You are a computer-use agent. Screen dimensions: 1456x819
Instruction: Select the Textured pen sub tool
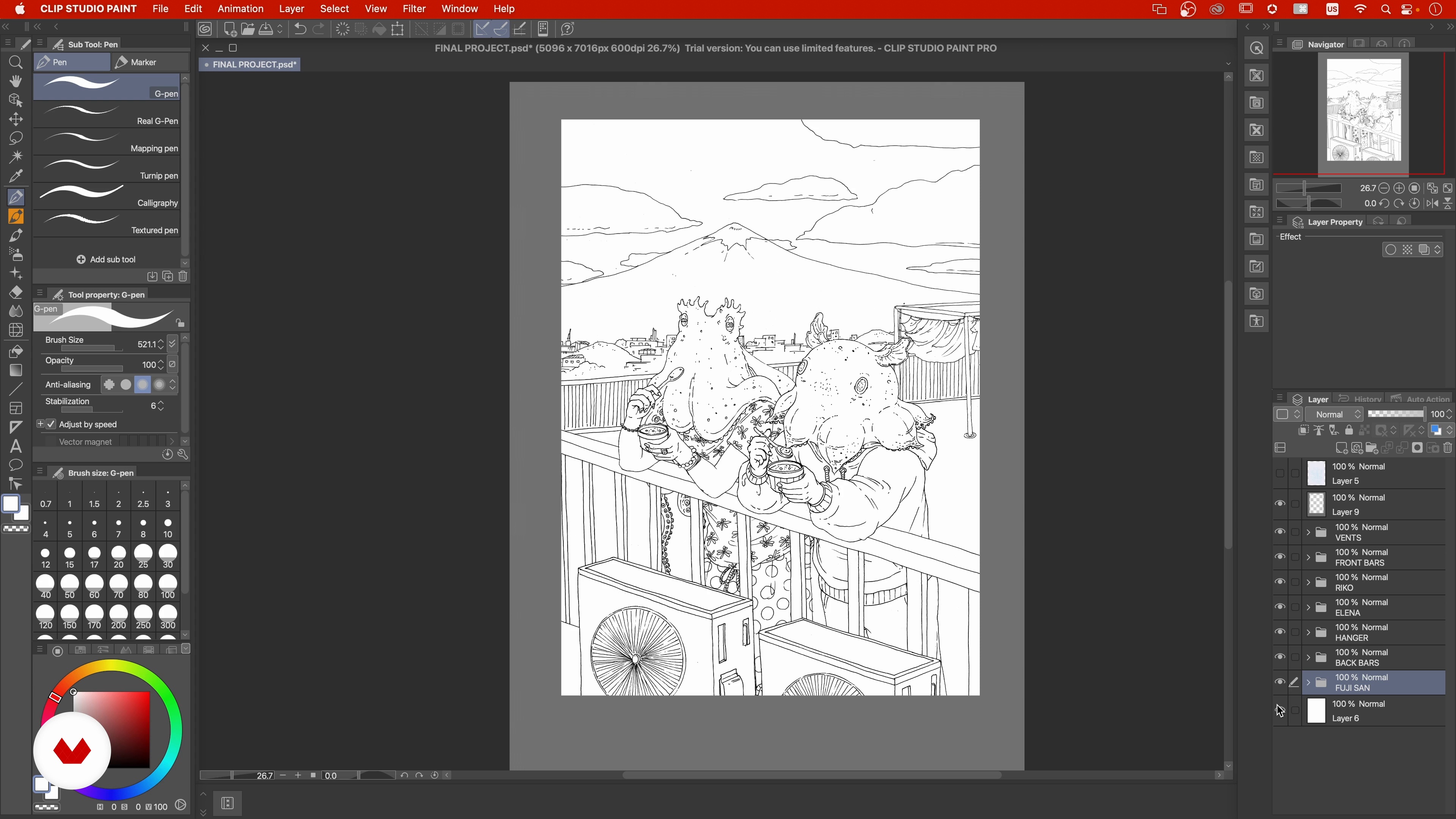tap(107, 224)
